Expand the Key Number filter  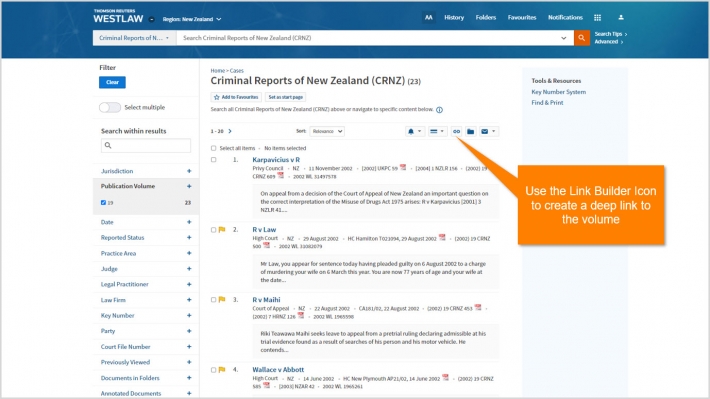189,315
